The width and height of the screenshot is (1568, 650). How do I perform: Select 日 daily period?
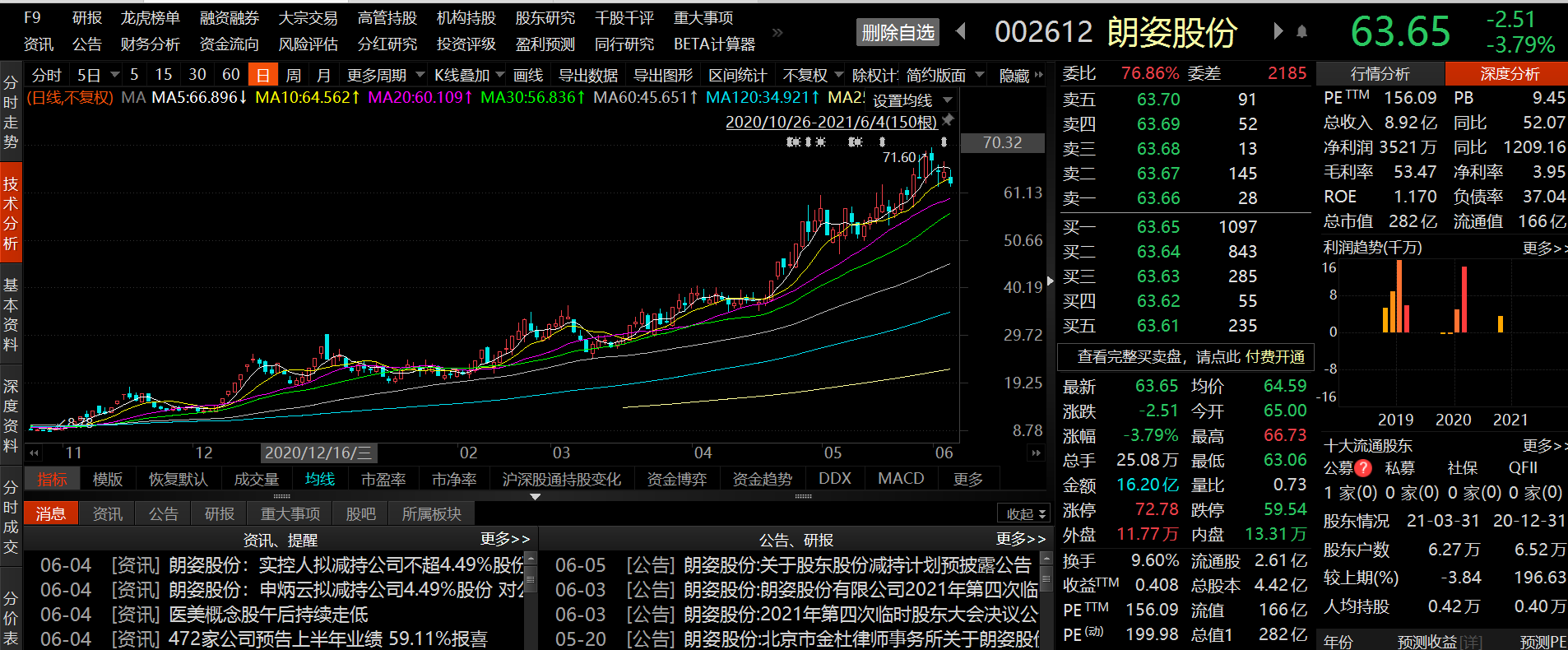[263, 75]
